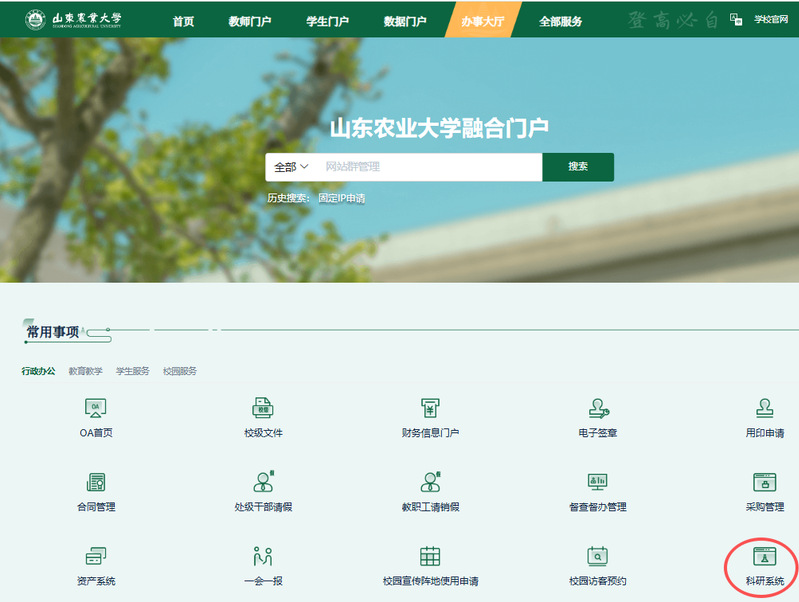Image resolution: width=799 pixels, height=602 pixels.
Task: Click the 科研系统 label text
Action: [x=764, y=581]
